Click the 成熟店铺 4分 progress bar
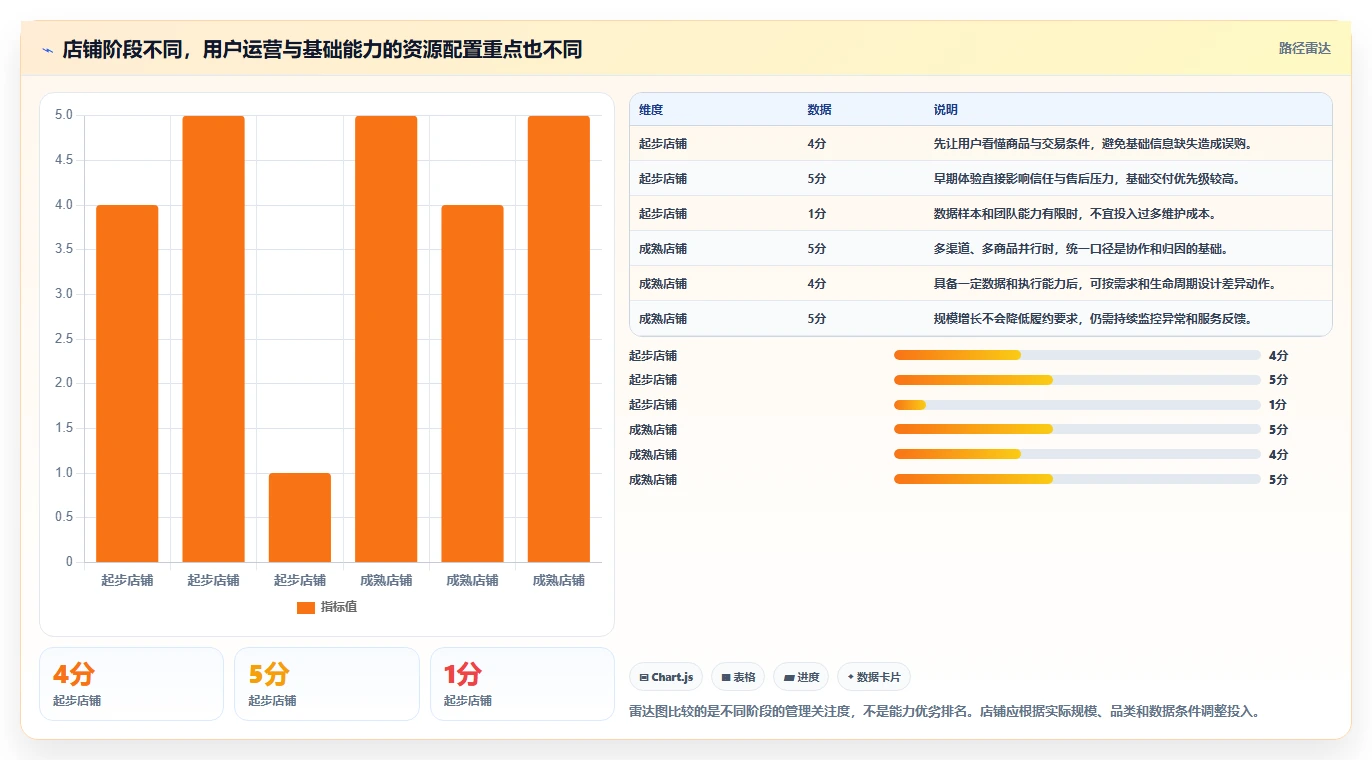 [1077, 455]
